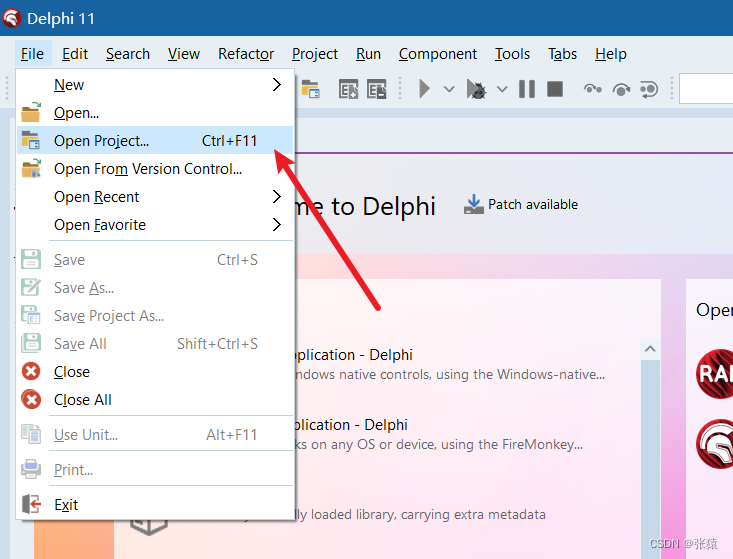Choose Open... from the File menu
This screenshot has width=733, height=559.
tap(155, 113)
